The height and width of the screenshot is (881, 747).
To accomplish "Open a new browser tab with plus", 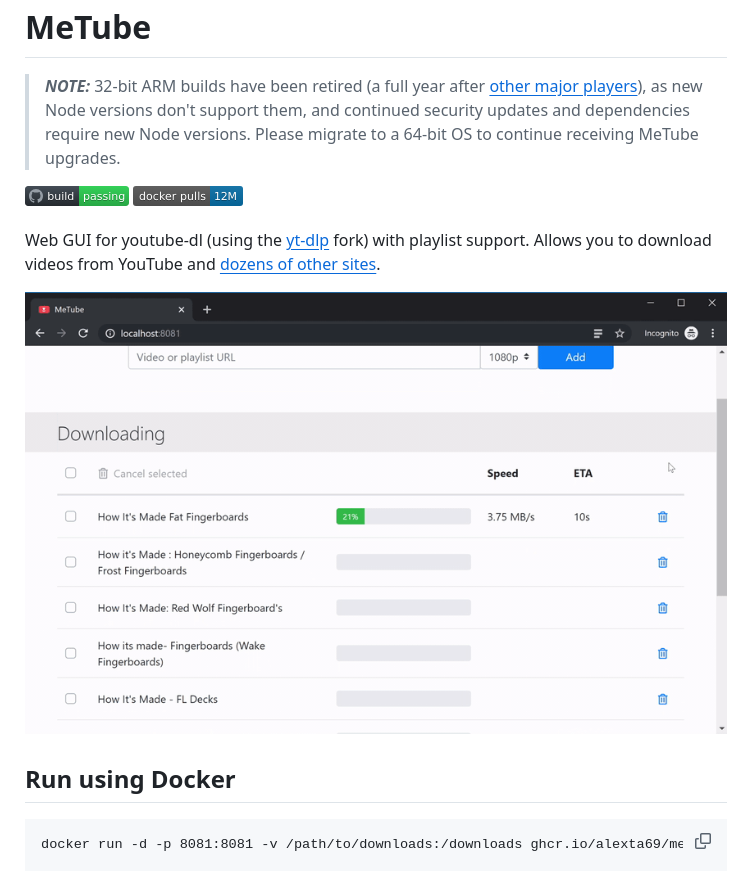I will pos(207,310).
